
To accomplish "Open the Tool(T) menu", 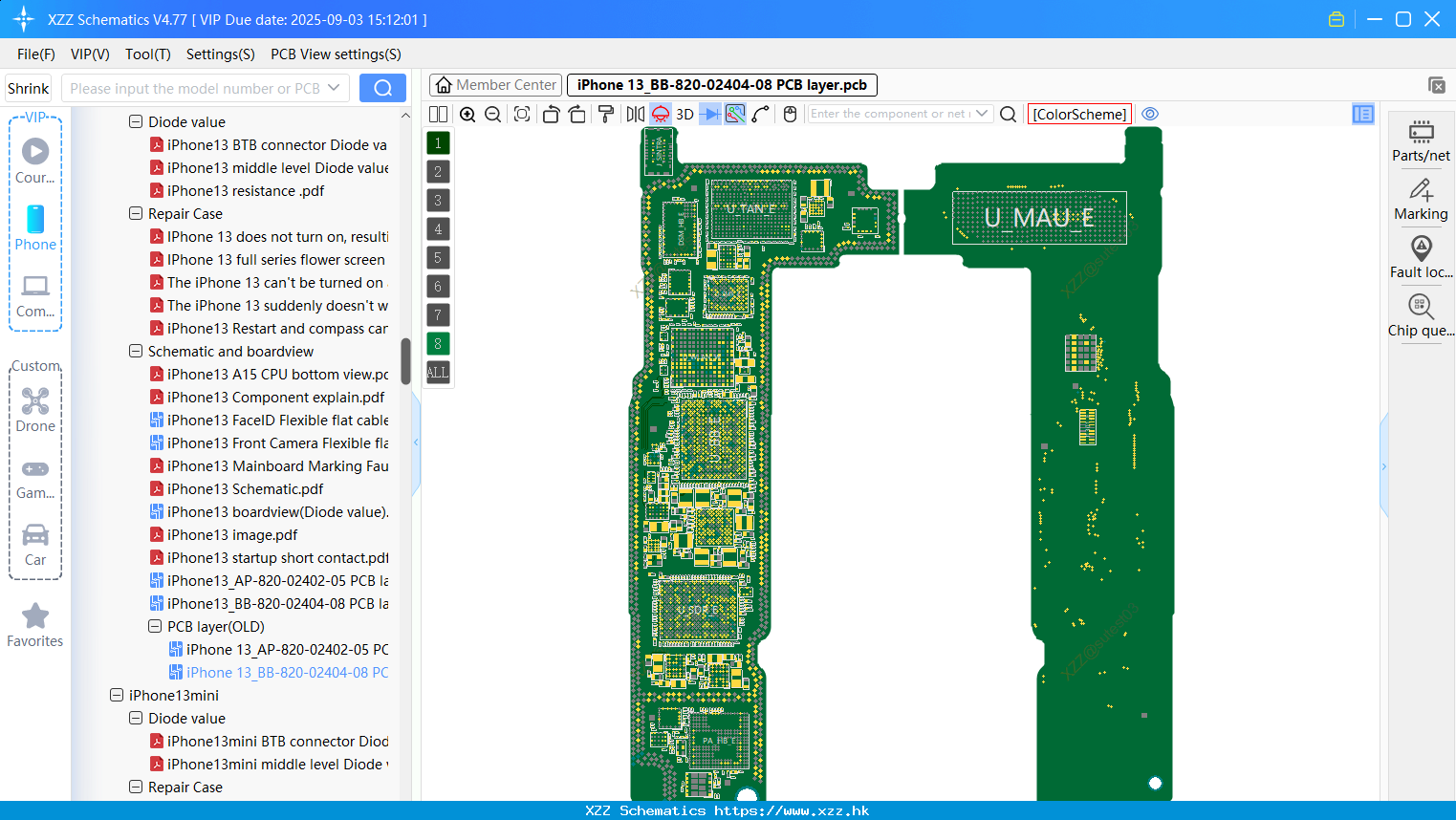I will point(148,54).
